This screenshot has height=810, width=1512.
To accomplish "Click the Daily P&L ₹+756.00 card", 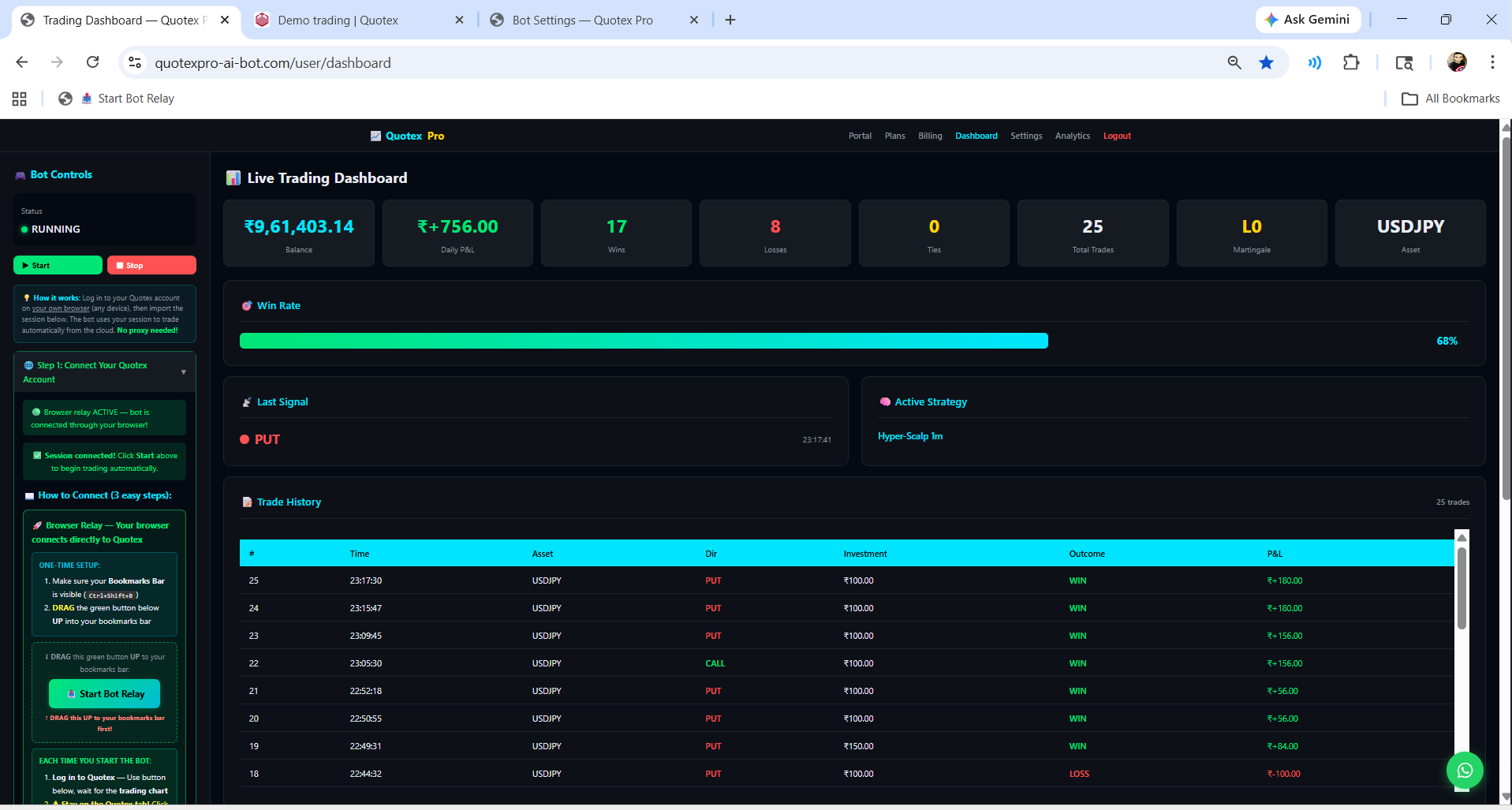I will point(457,233).
